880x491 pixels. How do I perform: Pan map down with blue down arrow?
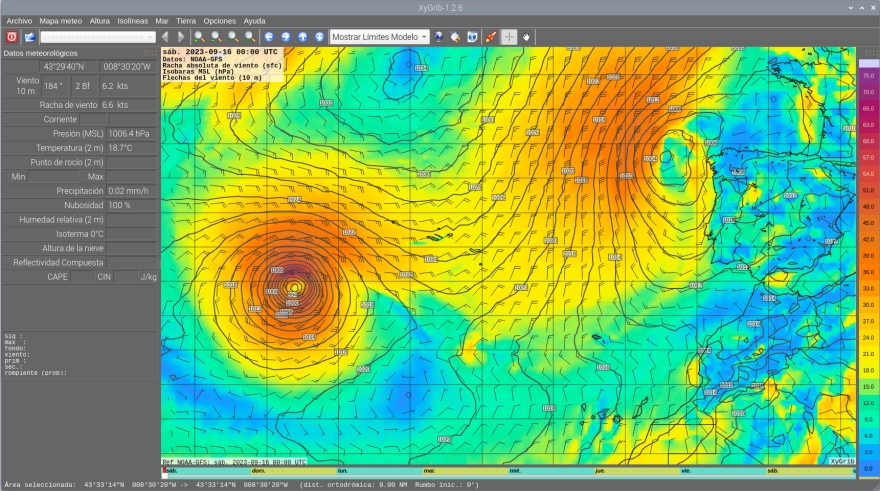pyautogui.click(x=319, y=36)
